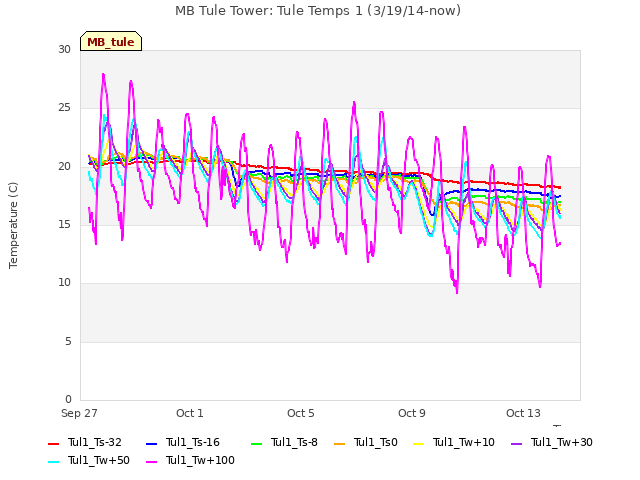640x480 pixels.
Task: Toggle the Tul1_Tw+30 series legend label
Action: 562,442
